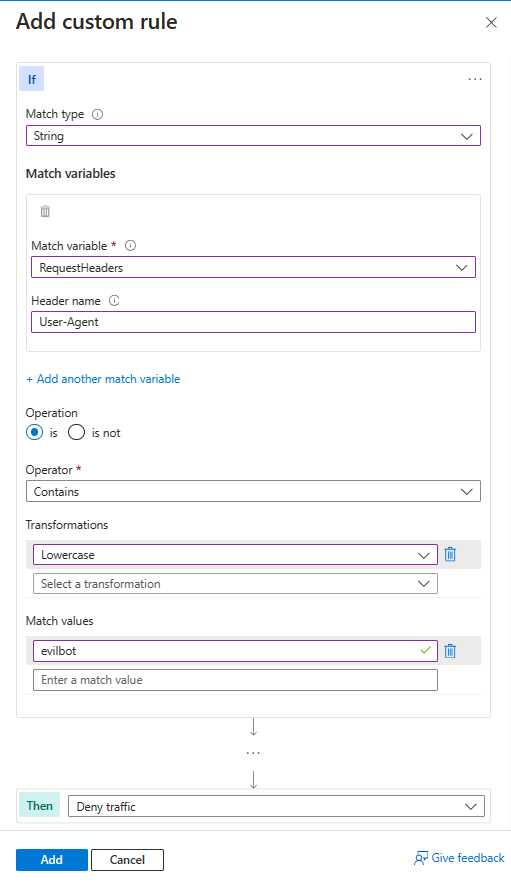Open the Deny traffic action dropdown
Screen dimensions: 511x885
[276, 807]
